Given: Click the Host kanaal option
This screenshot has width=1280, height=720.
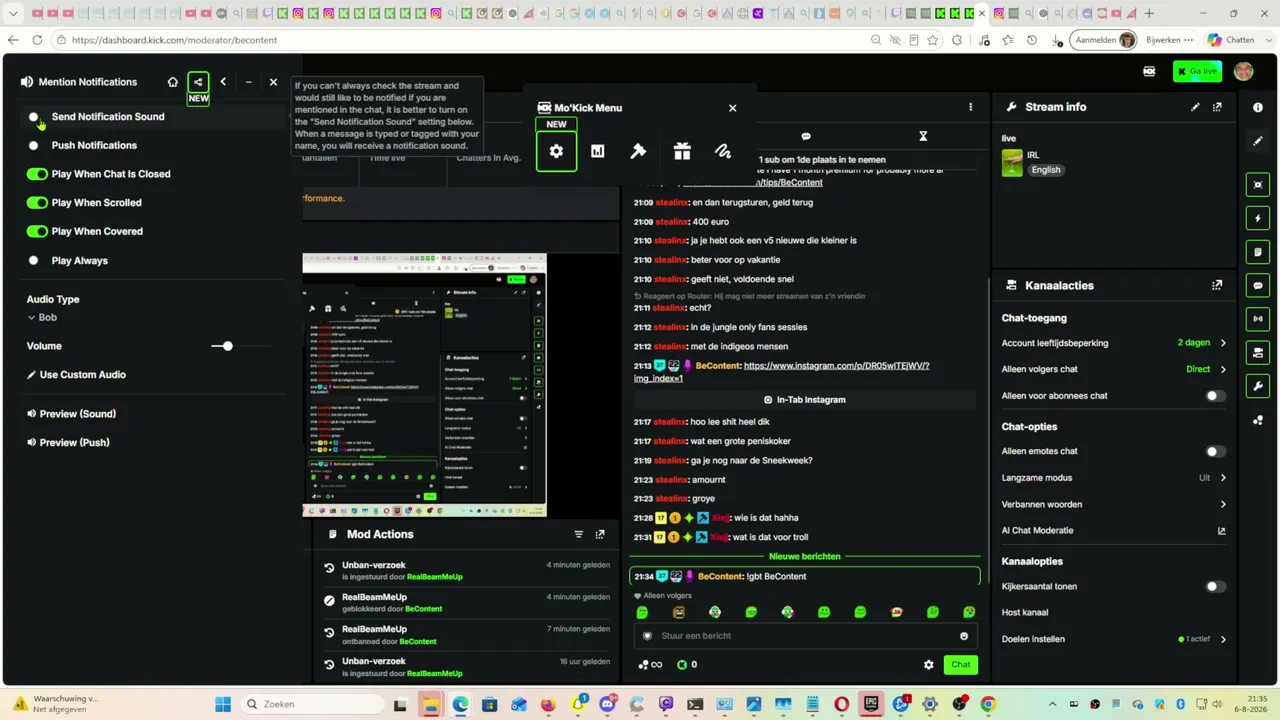Looking at the screenshot, I should click(x=1025, y=613).
